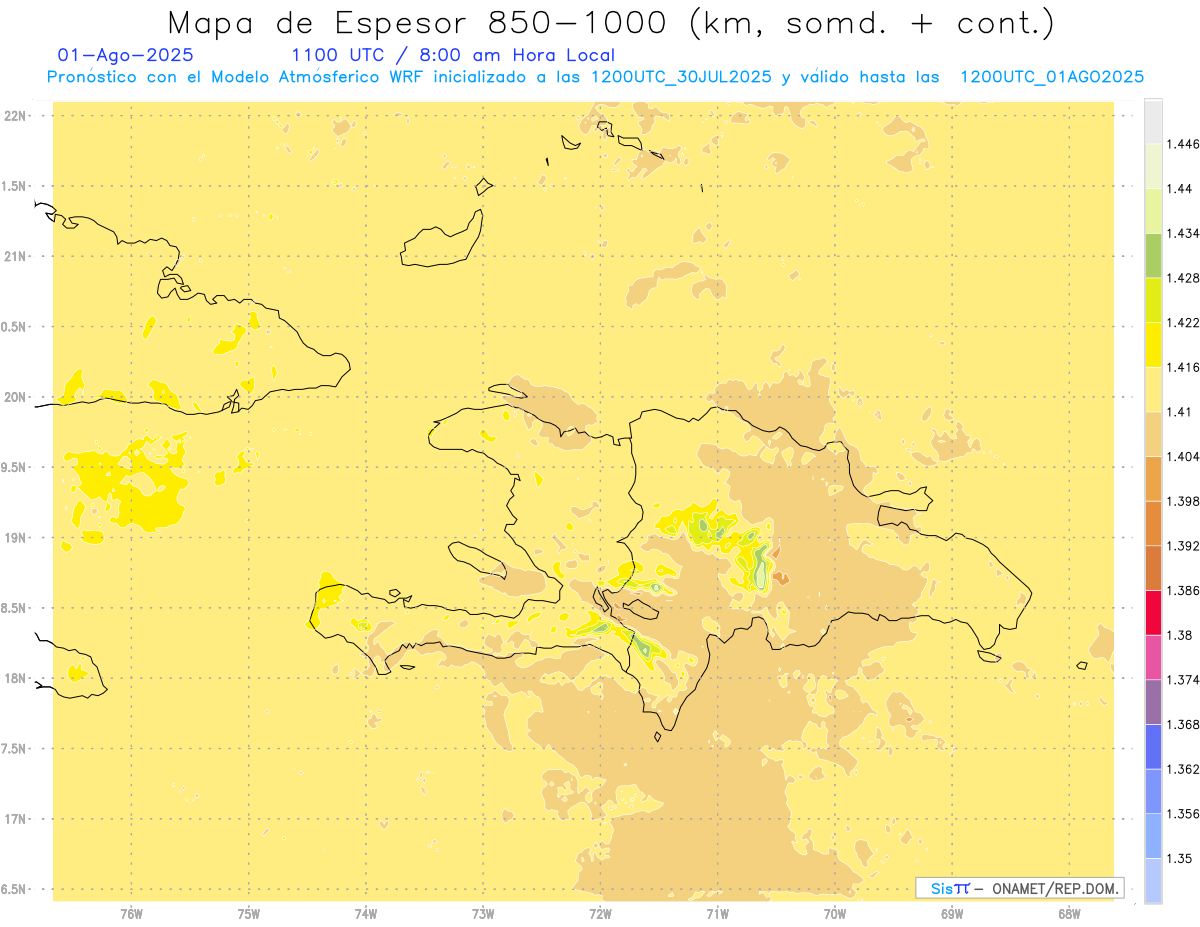This screenshot has width=1200, height=927.
Task: Click the '1.398' colorbar value
Action: click(x=1183, y=501)
